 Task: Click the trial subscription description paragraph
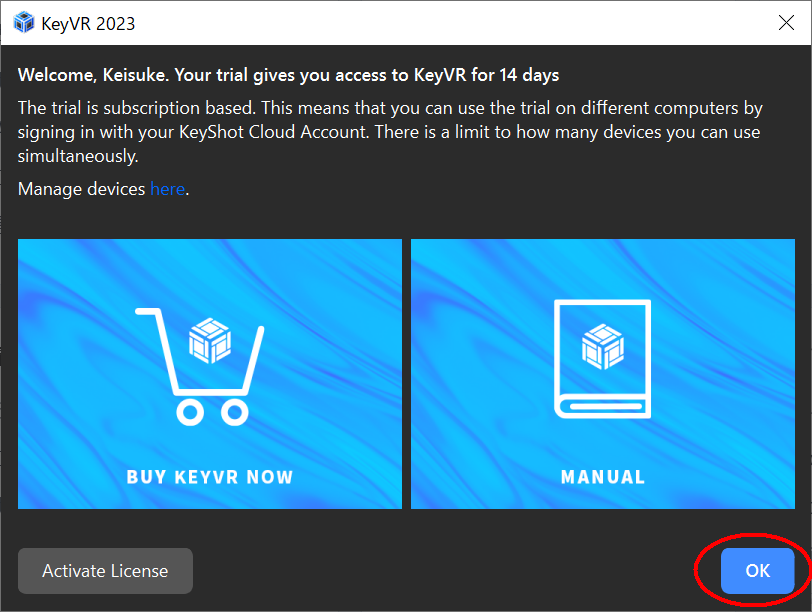pyautogui.click(x=390, y=132)
